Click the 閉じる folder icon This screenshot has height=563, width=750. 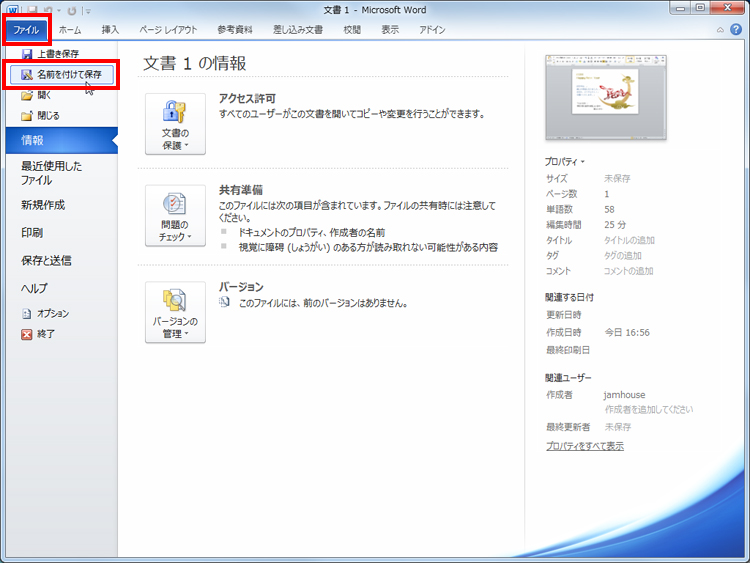coord(27,116)
